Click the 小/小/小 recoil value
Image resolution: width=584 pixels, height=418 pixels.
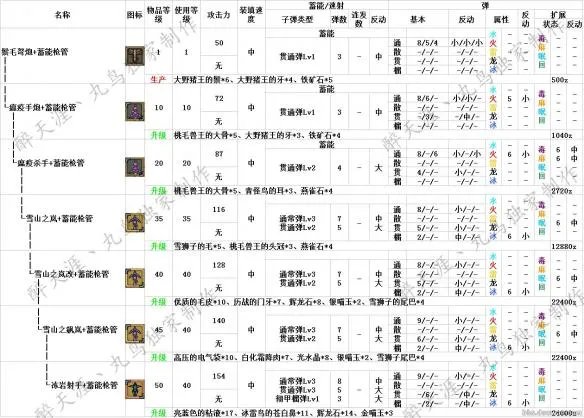[x=467, y=42]
